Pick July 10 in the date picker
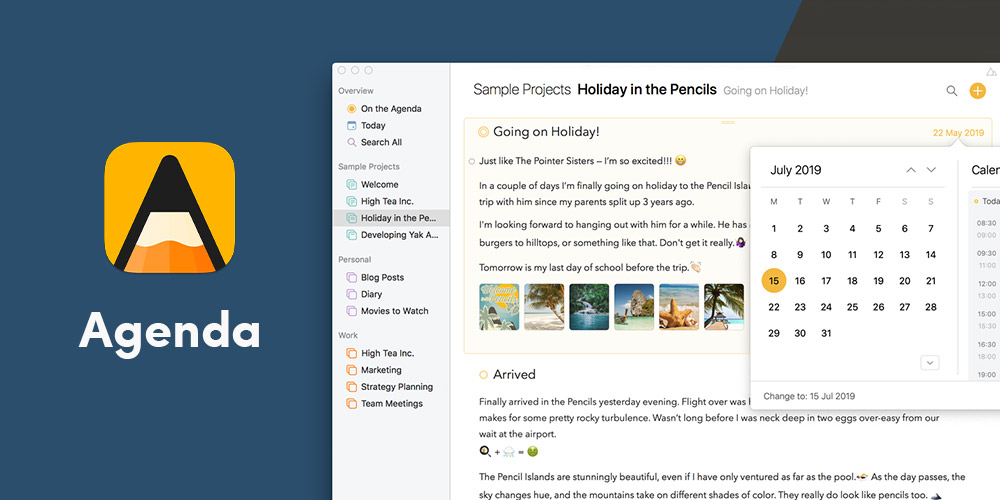 point(826,254)
